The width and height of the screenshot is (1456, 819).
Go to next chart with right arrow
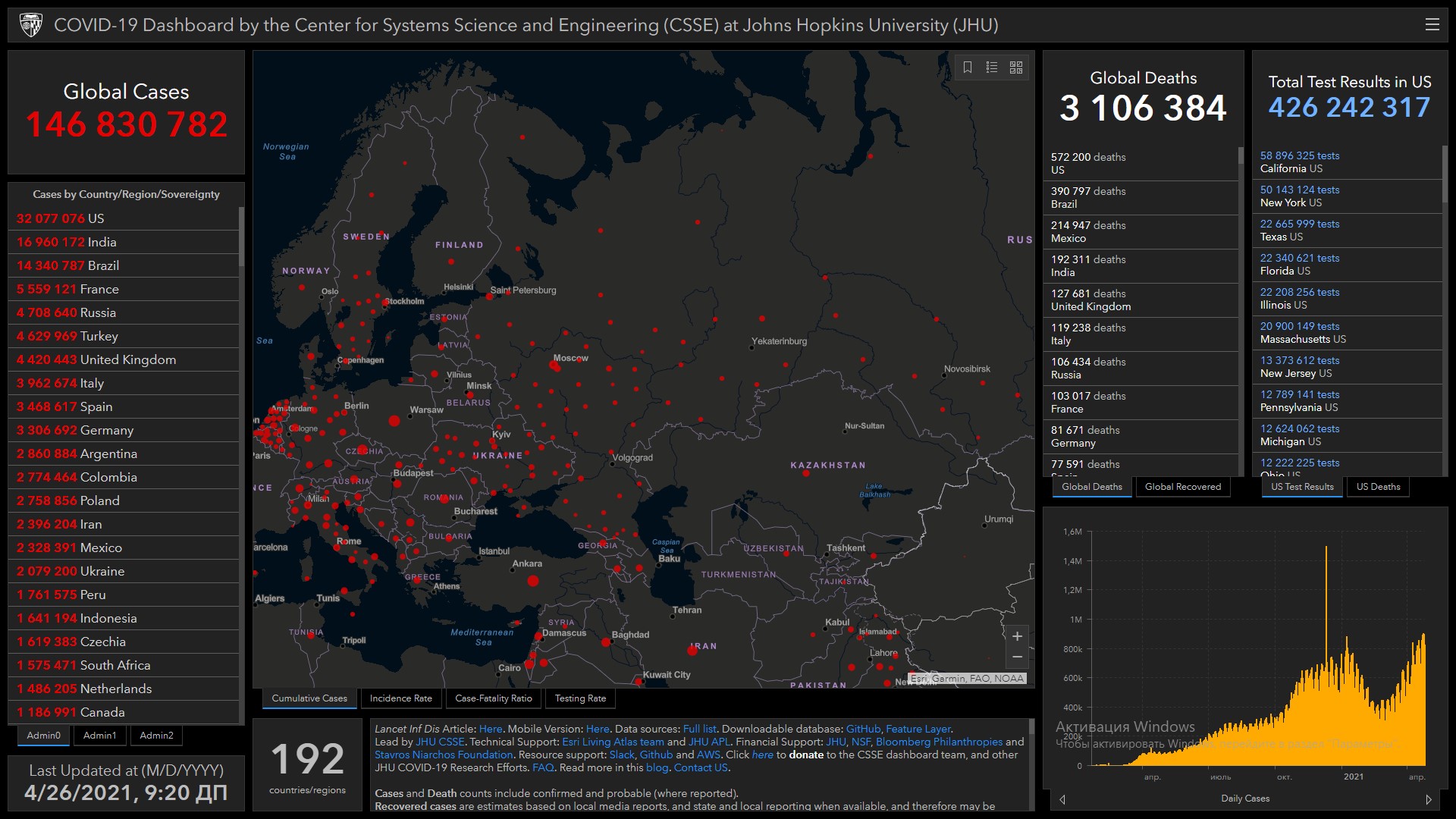click(x=1428, y=799)
